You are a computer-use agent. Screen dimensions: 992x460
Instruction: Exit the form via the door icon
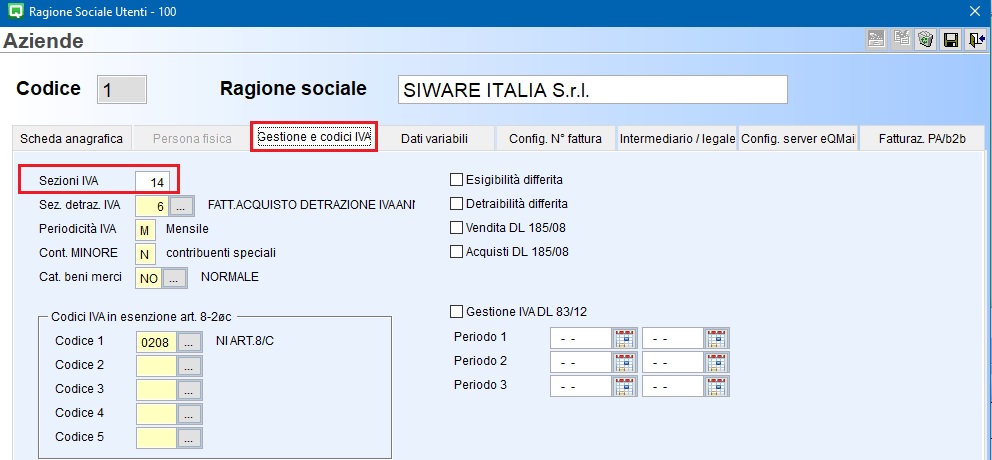click(974, 40)
